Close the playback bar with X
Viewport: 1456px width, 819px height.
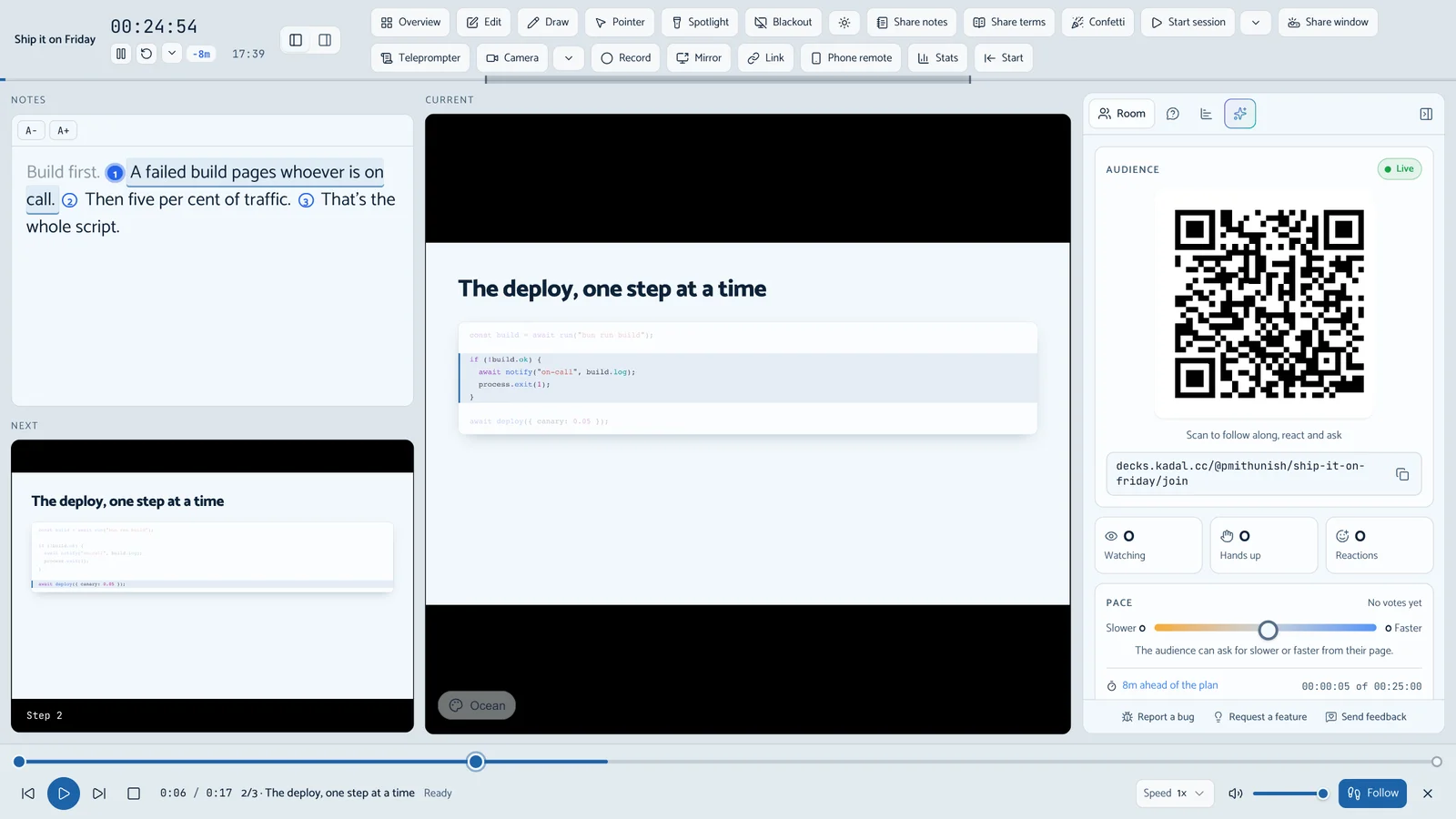[x=1428, y=794]
